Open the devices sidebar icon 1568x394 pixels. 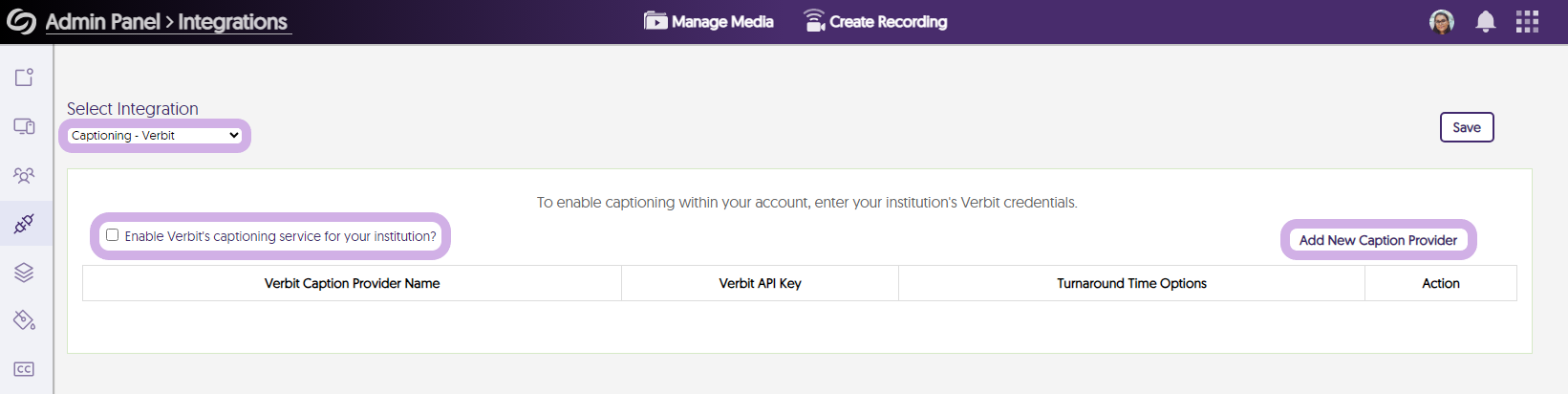point(24,126)
